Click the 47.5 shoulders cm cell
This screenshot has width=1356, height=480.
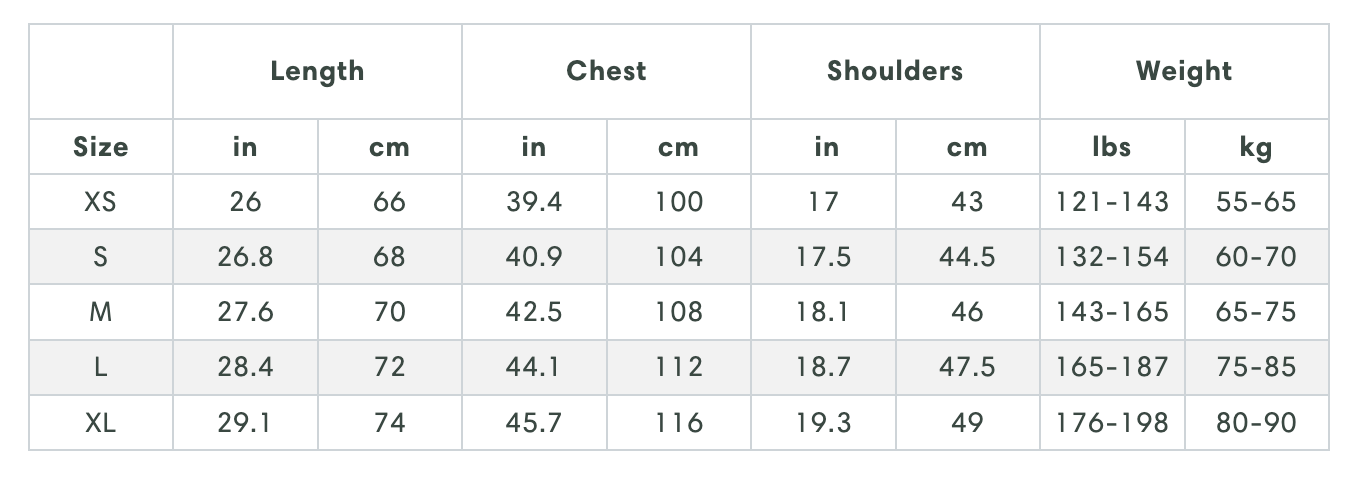(x=967, y=367)
